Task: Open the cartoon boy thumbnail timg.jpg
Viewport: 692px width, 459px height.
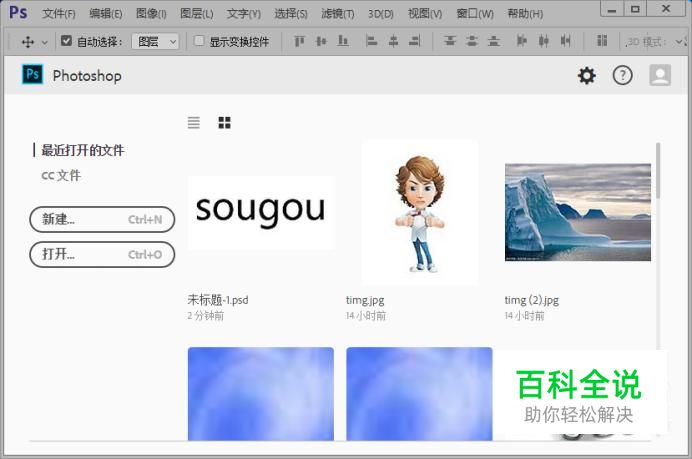Action: 420,213
